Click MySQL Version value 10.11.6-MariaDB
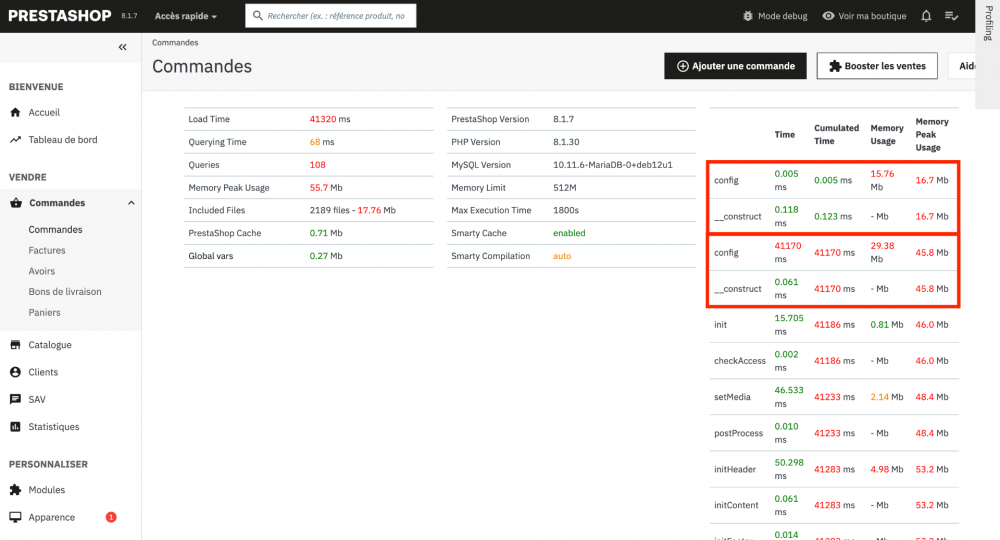Viewport: 1000px width, 540px height. point(613,164)
